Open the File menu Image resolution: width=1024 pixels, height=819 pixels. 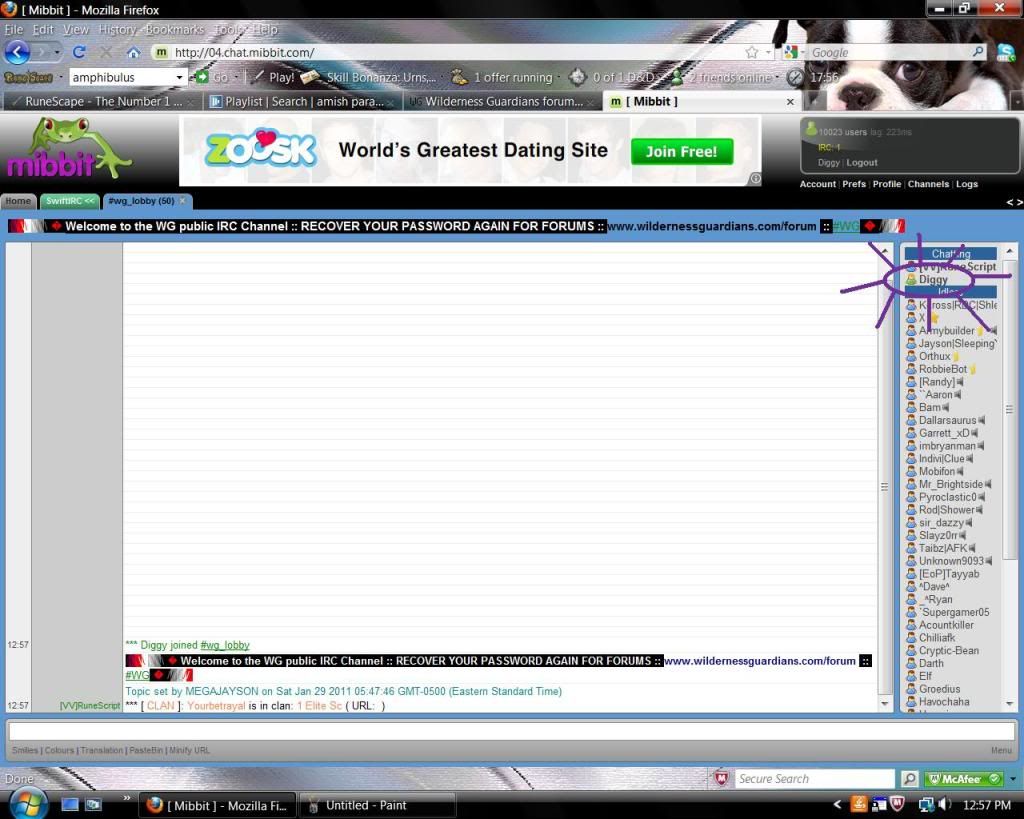pos(14,29)
